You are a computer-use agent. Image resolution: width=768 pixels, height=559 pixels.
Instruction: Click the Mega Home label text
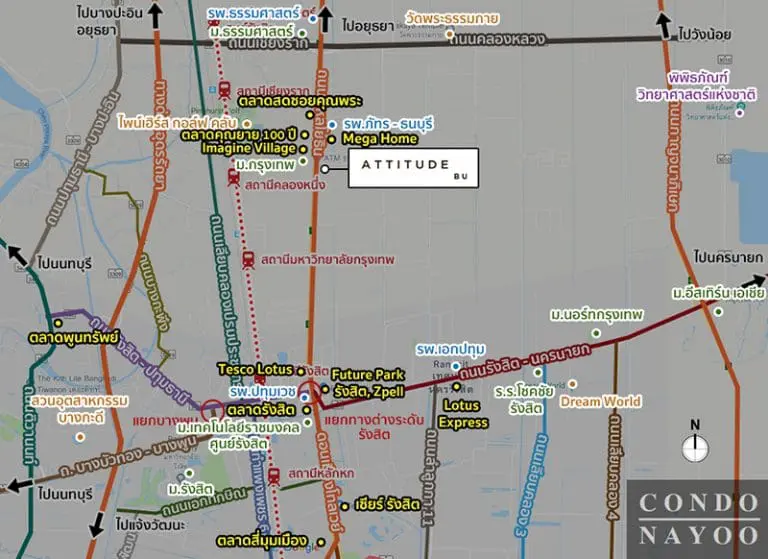[380, 139]
